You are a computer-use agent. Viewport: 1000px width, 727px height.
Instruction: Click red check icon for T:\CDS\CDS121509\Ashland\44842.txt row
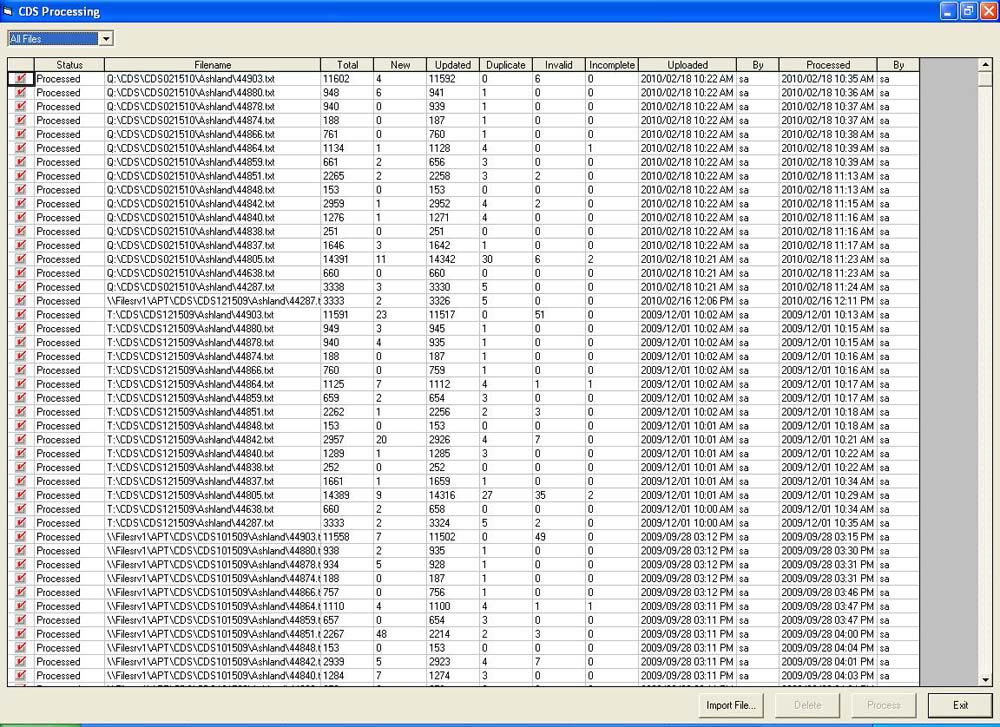point(20,440)
